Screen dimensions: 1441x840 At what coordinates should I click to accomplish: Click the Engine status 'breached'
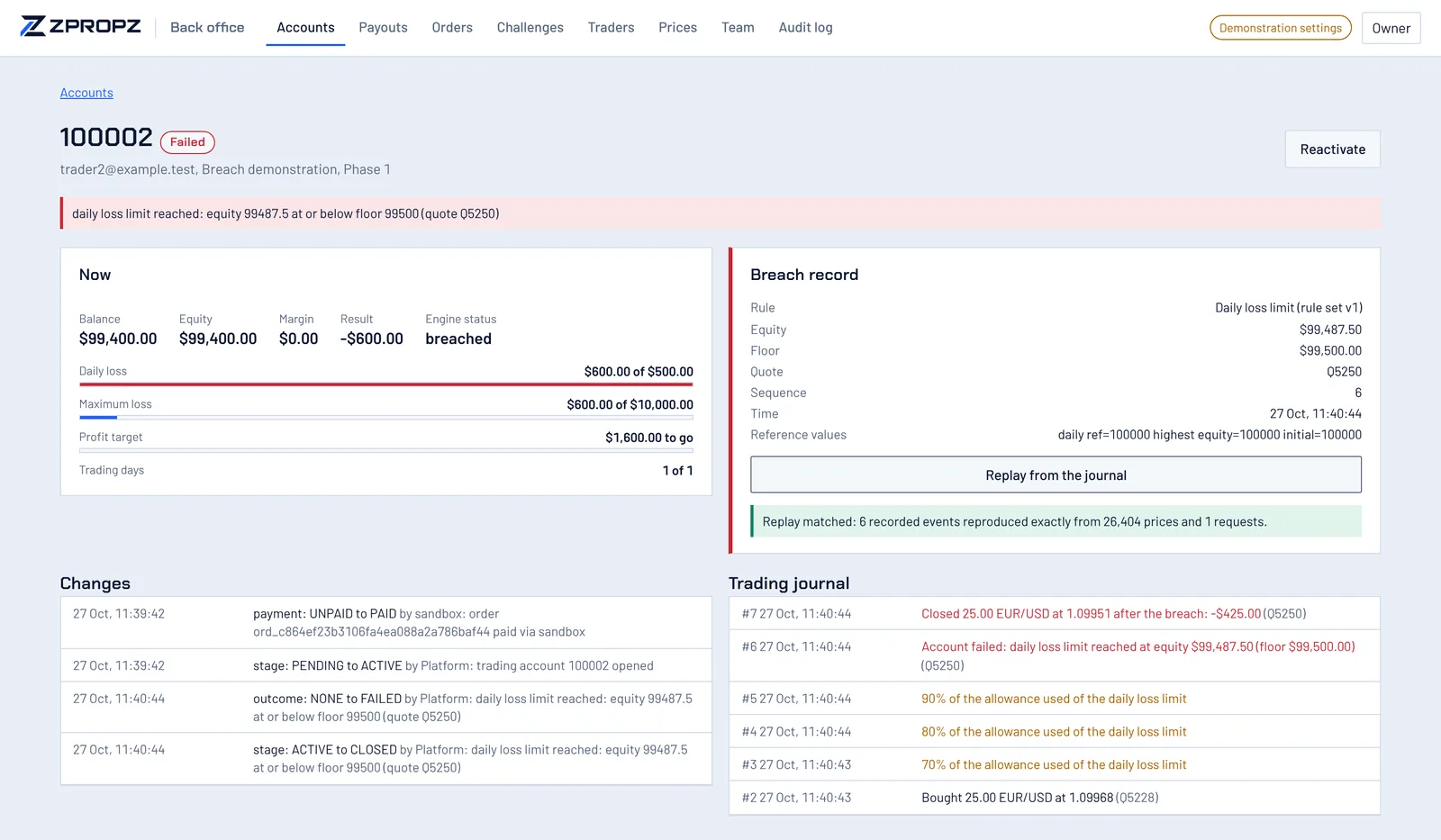coord(458,339)
